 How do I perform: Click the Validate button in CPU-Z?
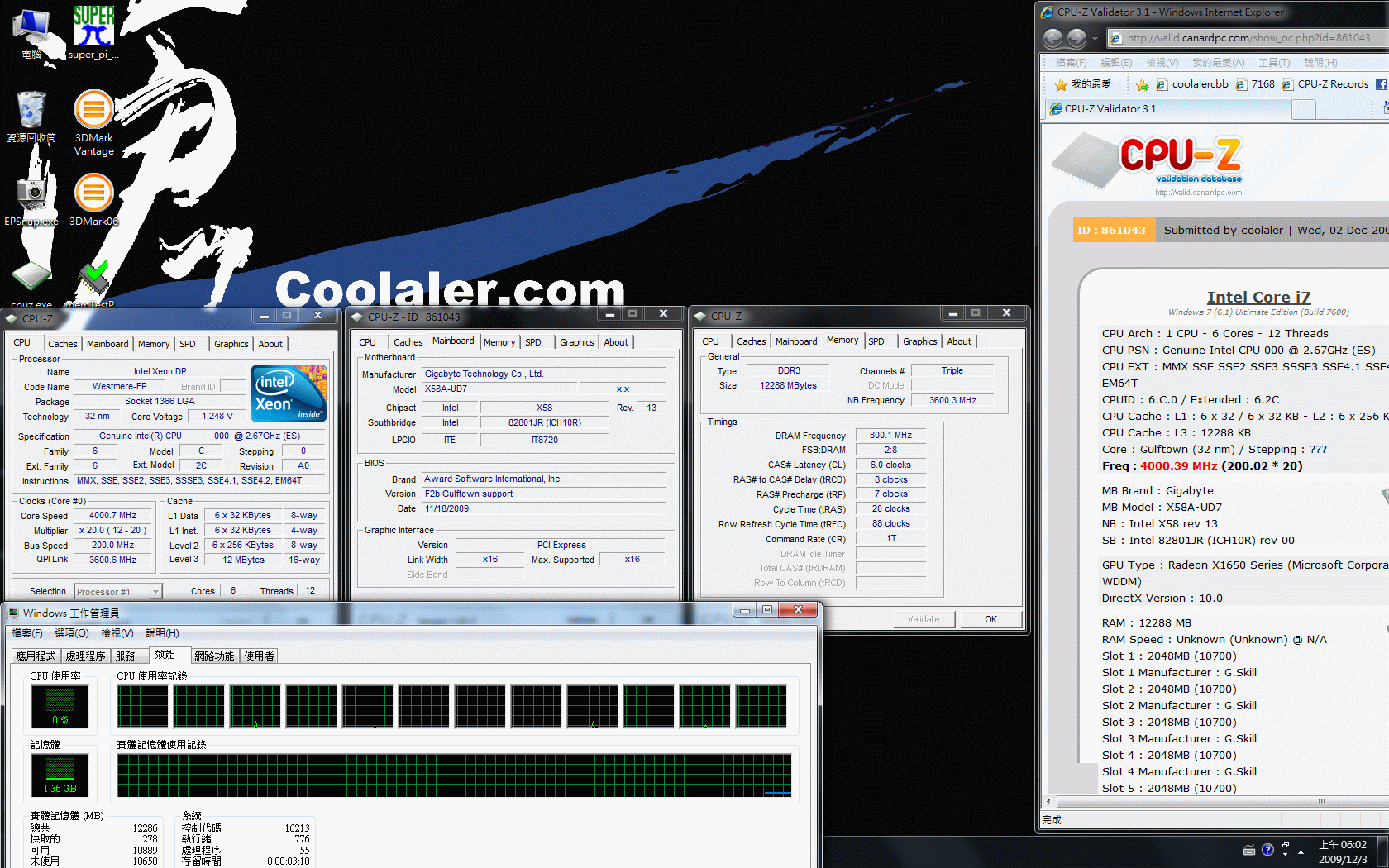click(924, 619)
